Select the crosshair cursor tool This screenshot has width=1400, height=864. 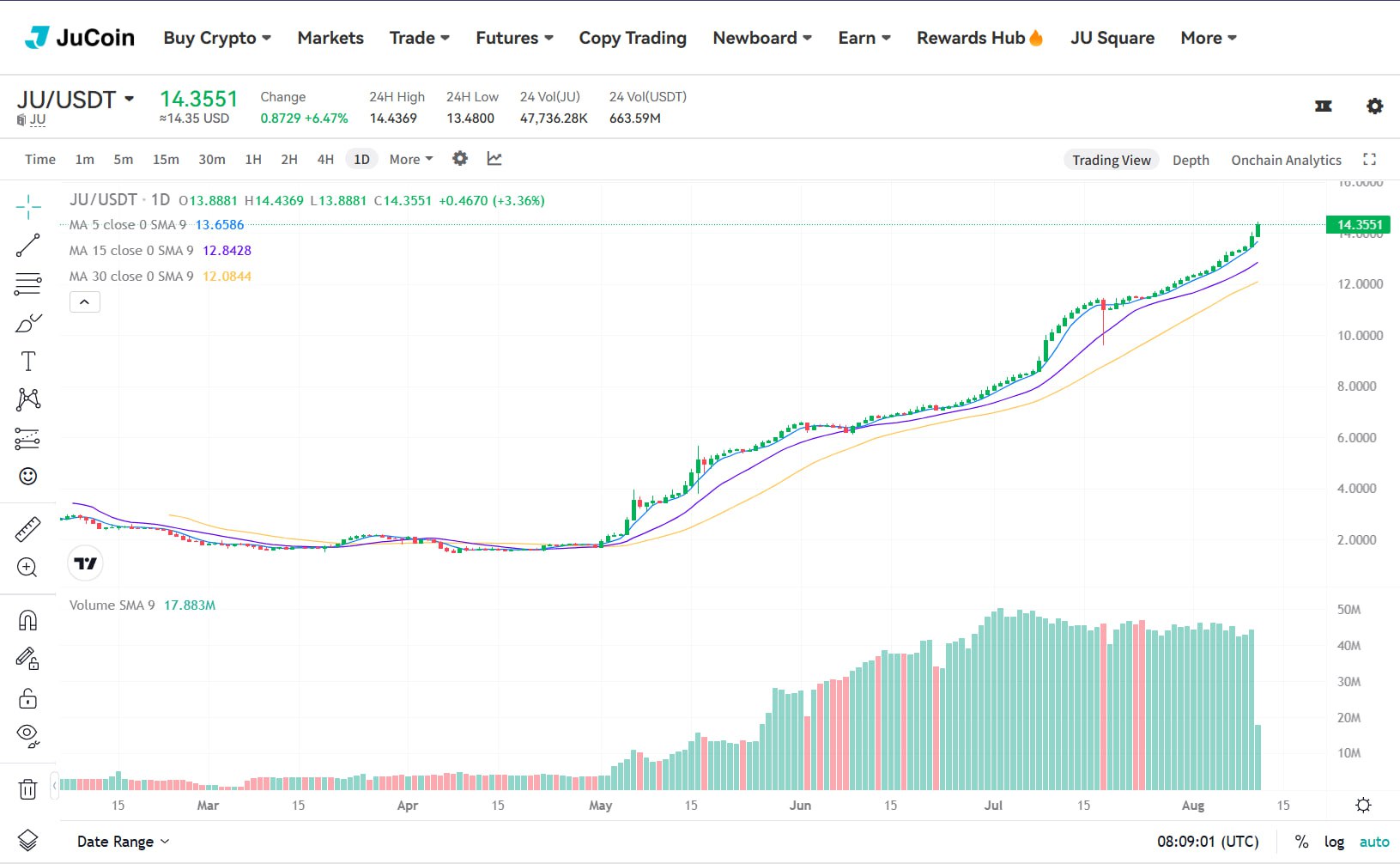(x=28, y=207)
